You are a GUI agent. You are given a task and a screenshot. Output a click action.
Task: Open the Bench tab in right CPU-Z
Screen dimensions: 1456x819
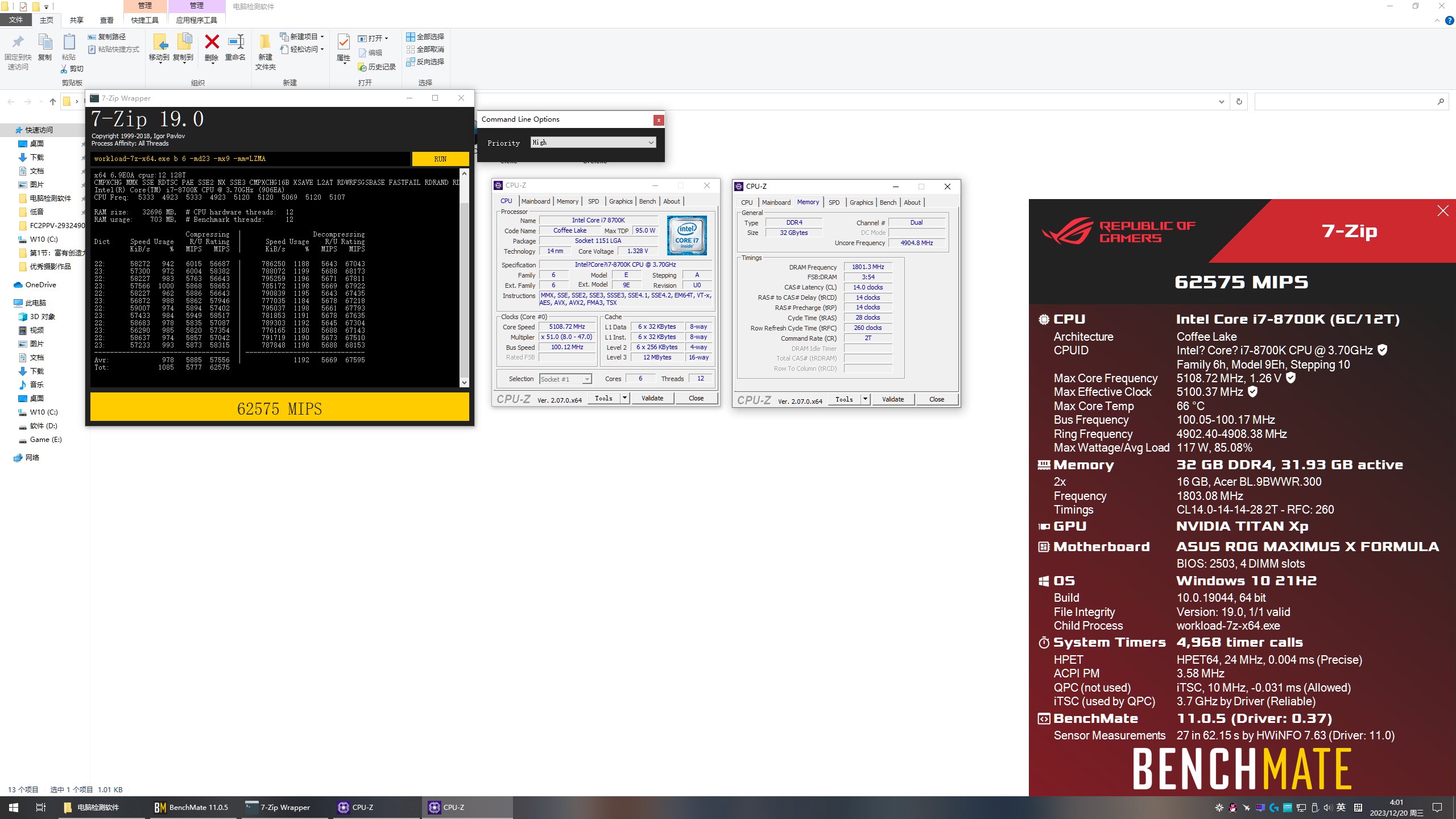[888, 202]
